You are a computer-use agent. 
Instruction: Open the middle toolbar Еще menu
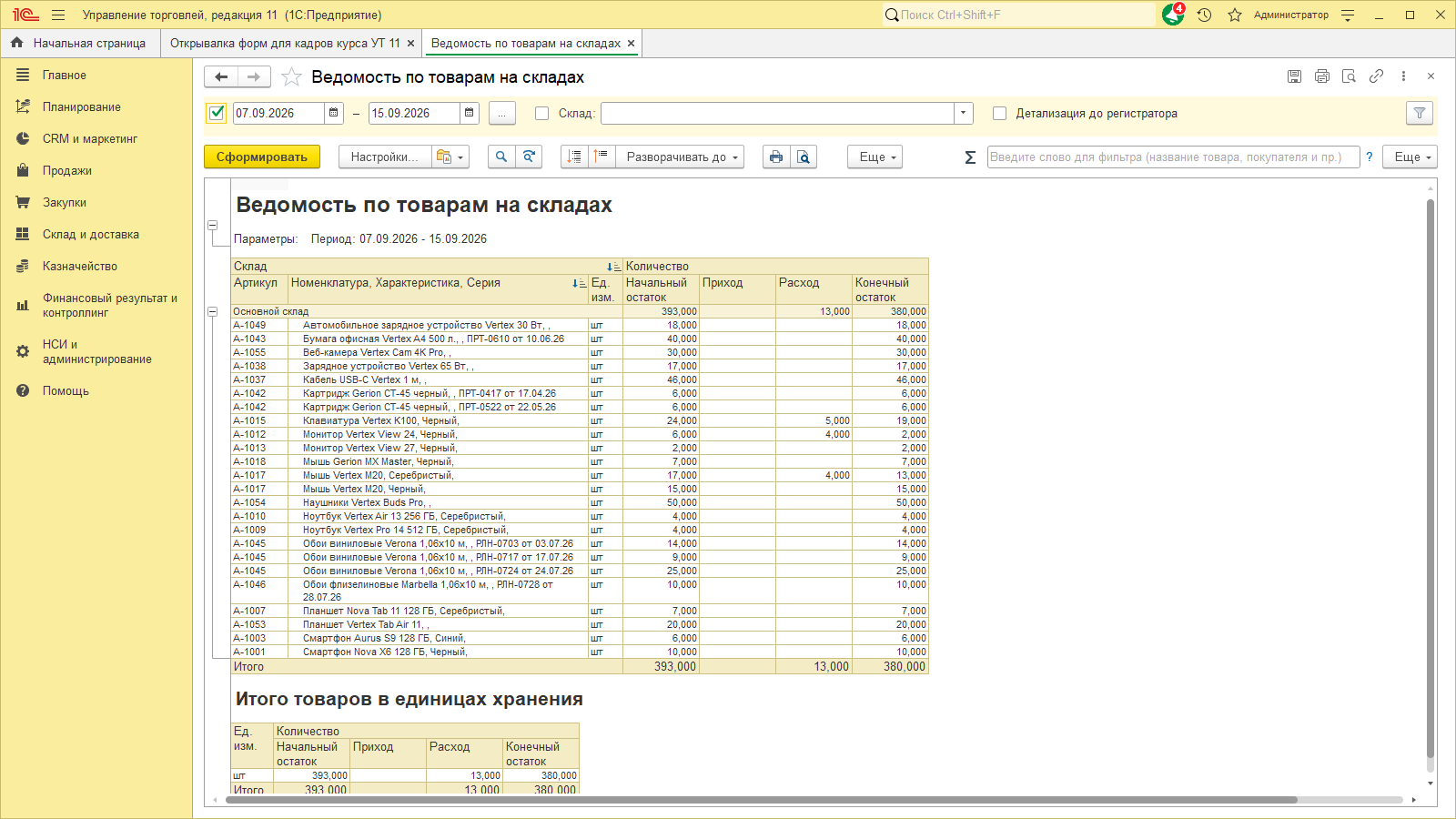click(x=875, y=157)
